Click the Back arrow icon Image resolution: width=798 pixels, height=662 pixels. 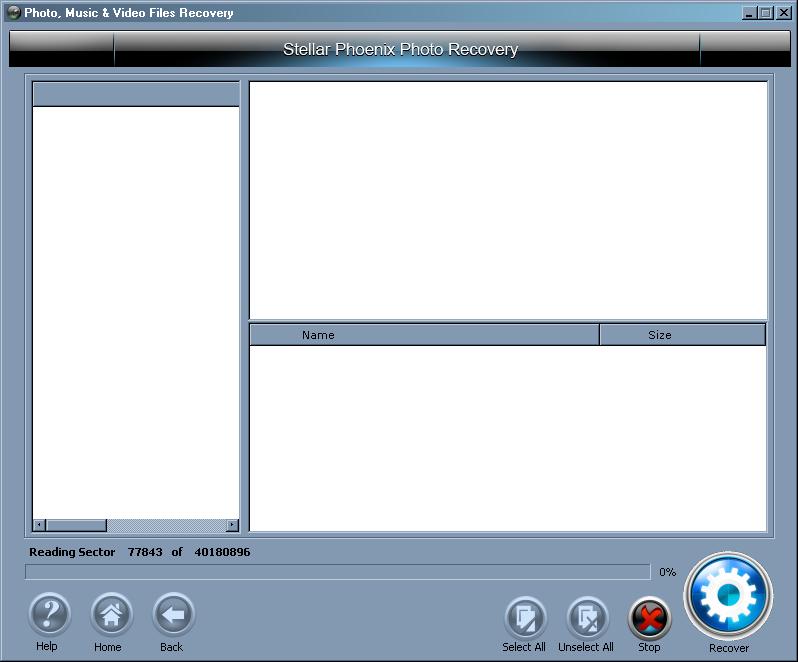(173, 615)
